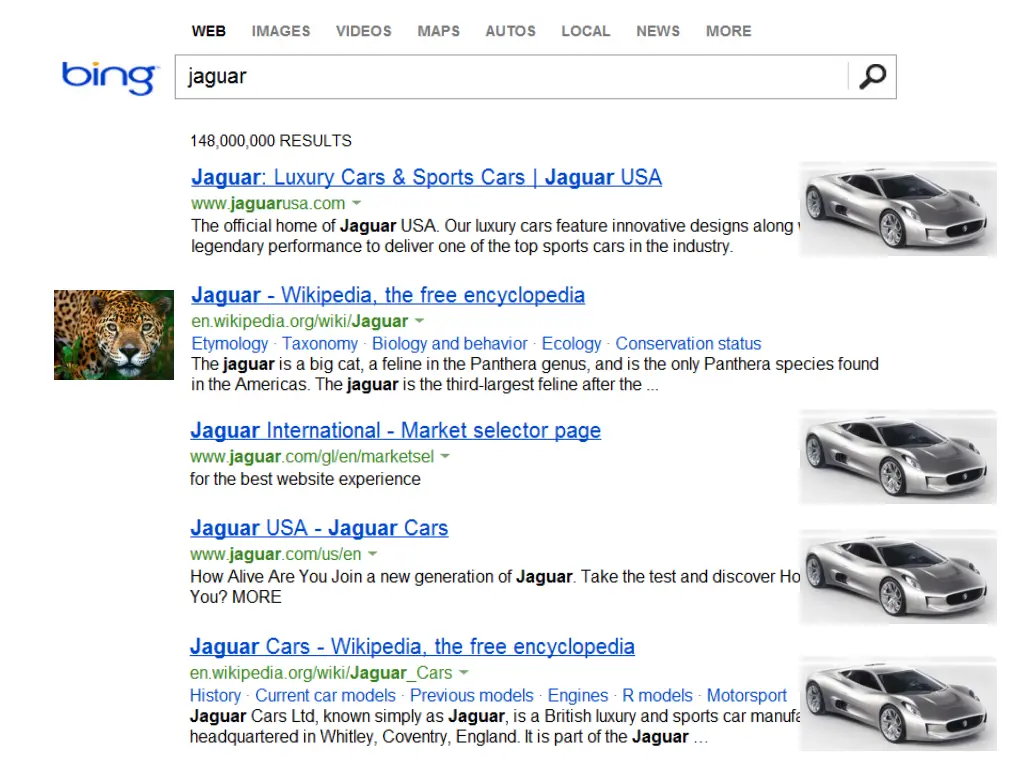Click the magnifying glass search icon
The width and height of the screenshot is (1024, 768).
872,76
